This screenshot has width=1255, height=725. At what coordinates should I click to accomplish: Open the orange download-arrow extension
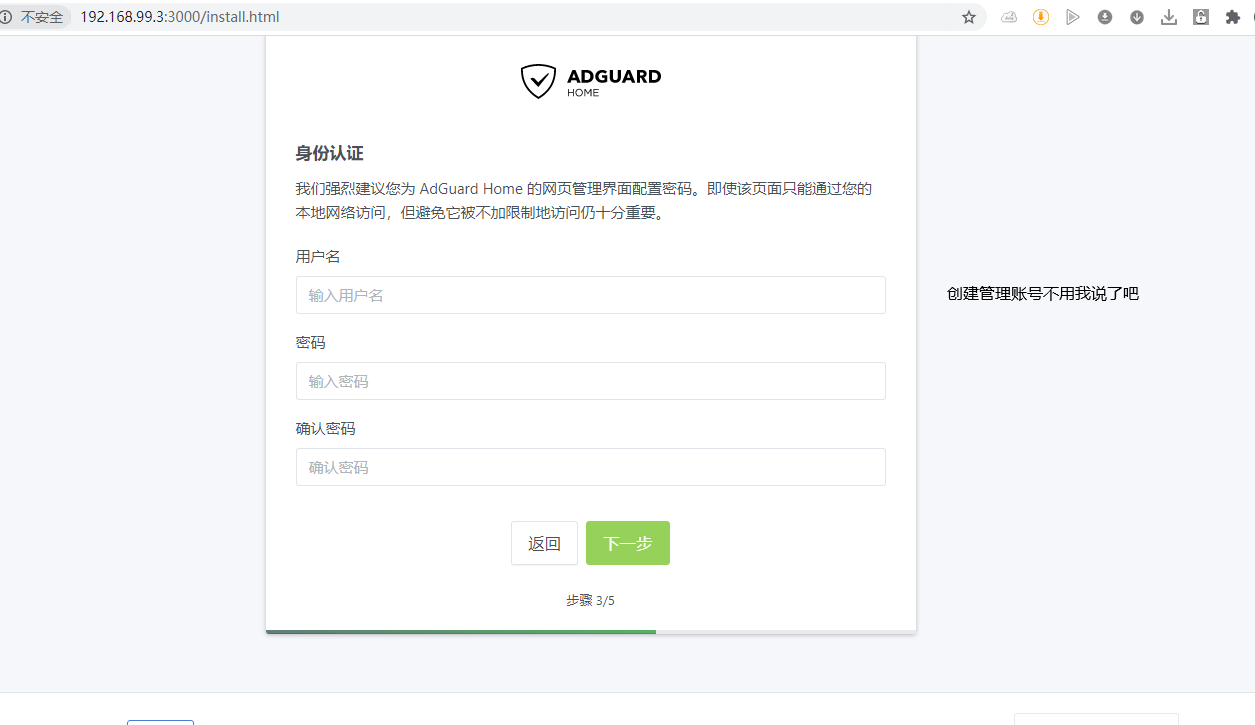1041,17
